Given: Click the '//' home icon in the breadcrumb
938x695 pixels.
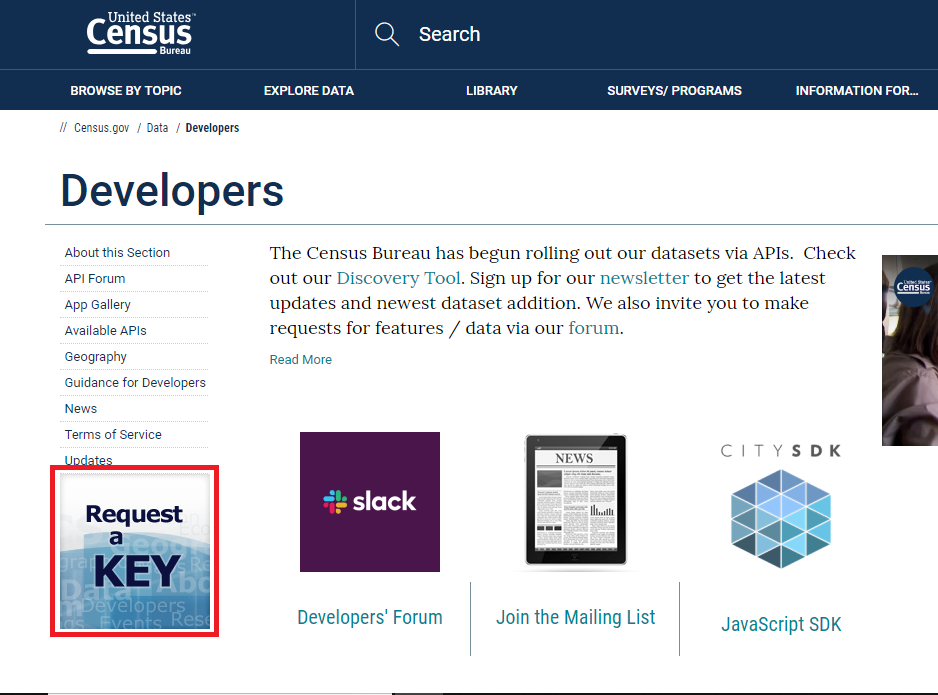Looking at the screenshot, I should pyautogui.click(x=62, y=127).
